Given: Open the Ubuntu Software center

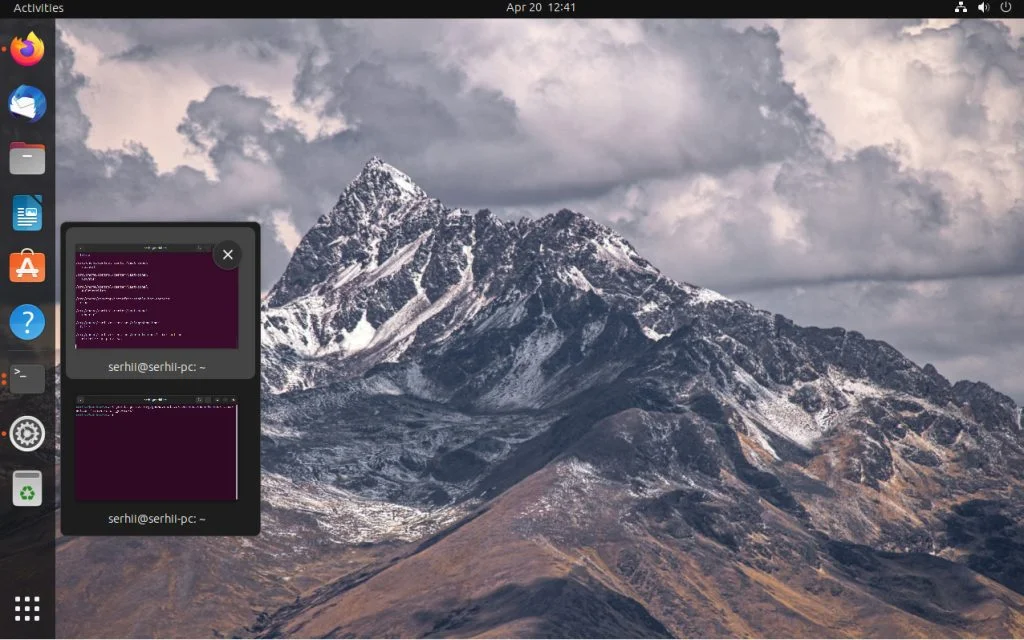Looking at the screenshot, I should pyautogui.click(x=25, y=267).
